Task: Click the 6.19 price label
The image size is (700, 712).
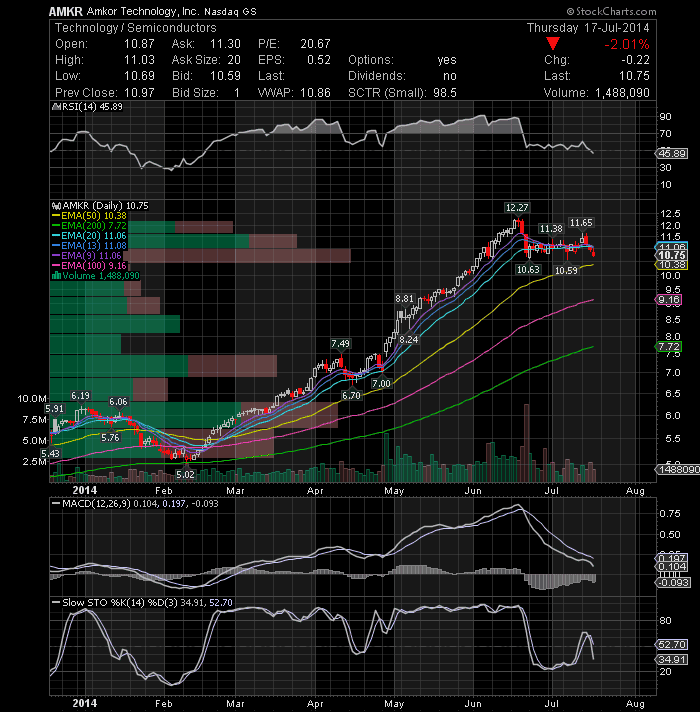Action: pos(80,396)
